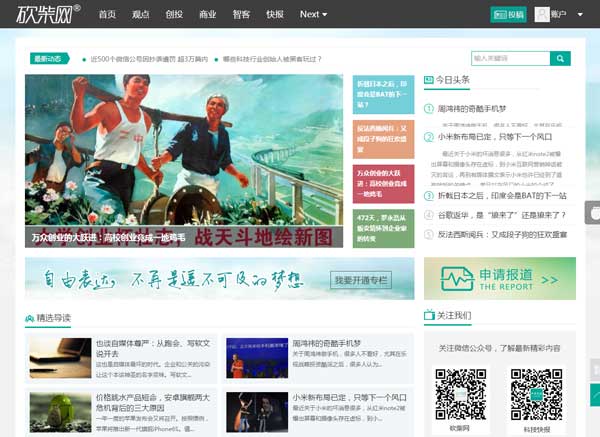The image size is (600, 437).
Task: Open headline 周鸿祎的奇酷手机梦 in 今日头条
Action: pyautogui.click(x=472, y=109)
